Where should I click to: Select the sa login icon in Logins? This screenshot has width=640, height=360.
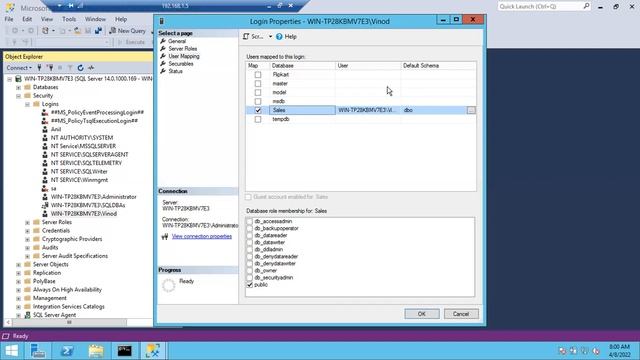pyautogui.click(x=45, y=188)
